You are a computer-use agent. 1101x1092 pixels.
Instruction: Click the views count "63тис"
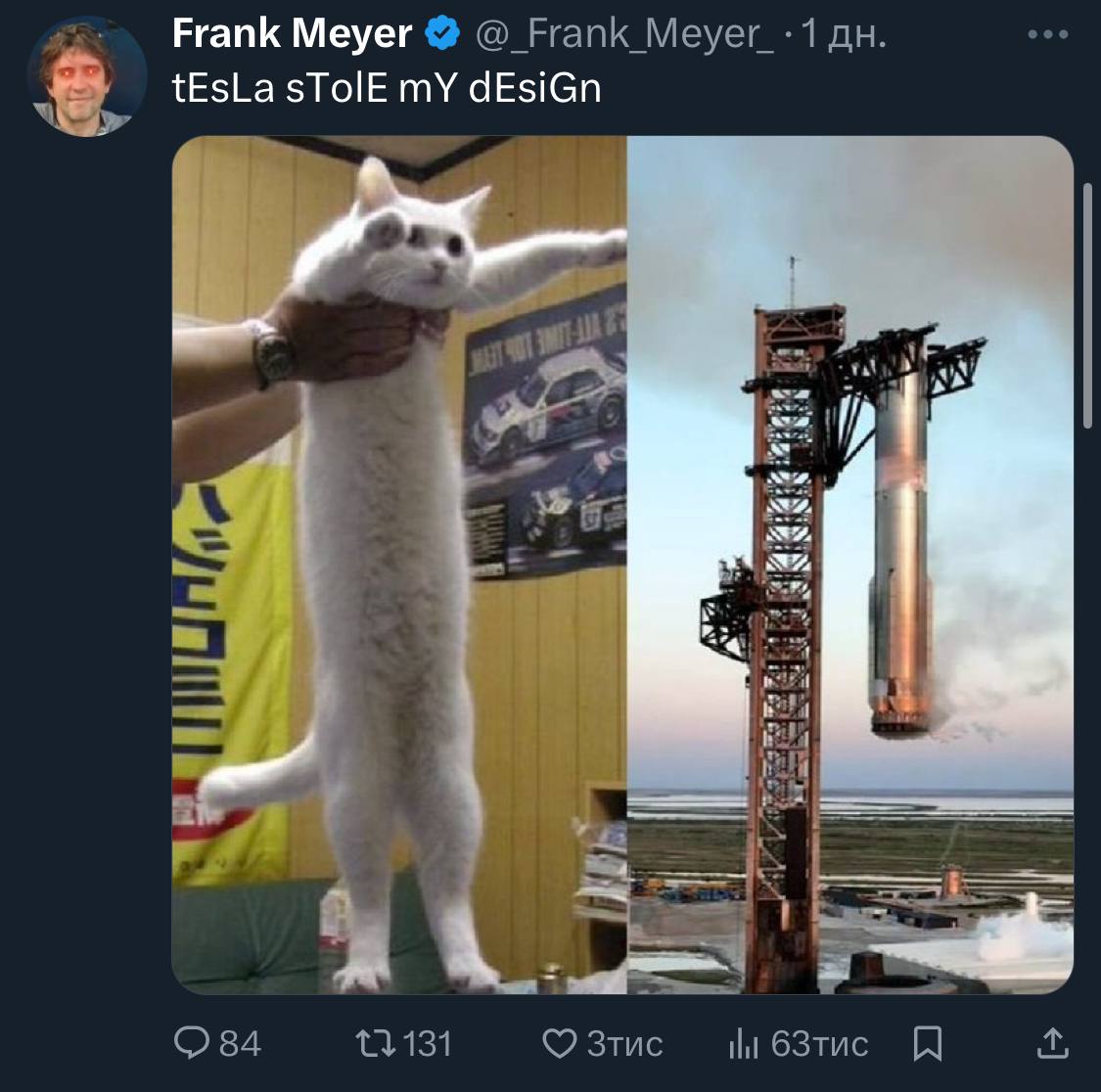tap(819, 1043)
